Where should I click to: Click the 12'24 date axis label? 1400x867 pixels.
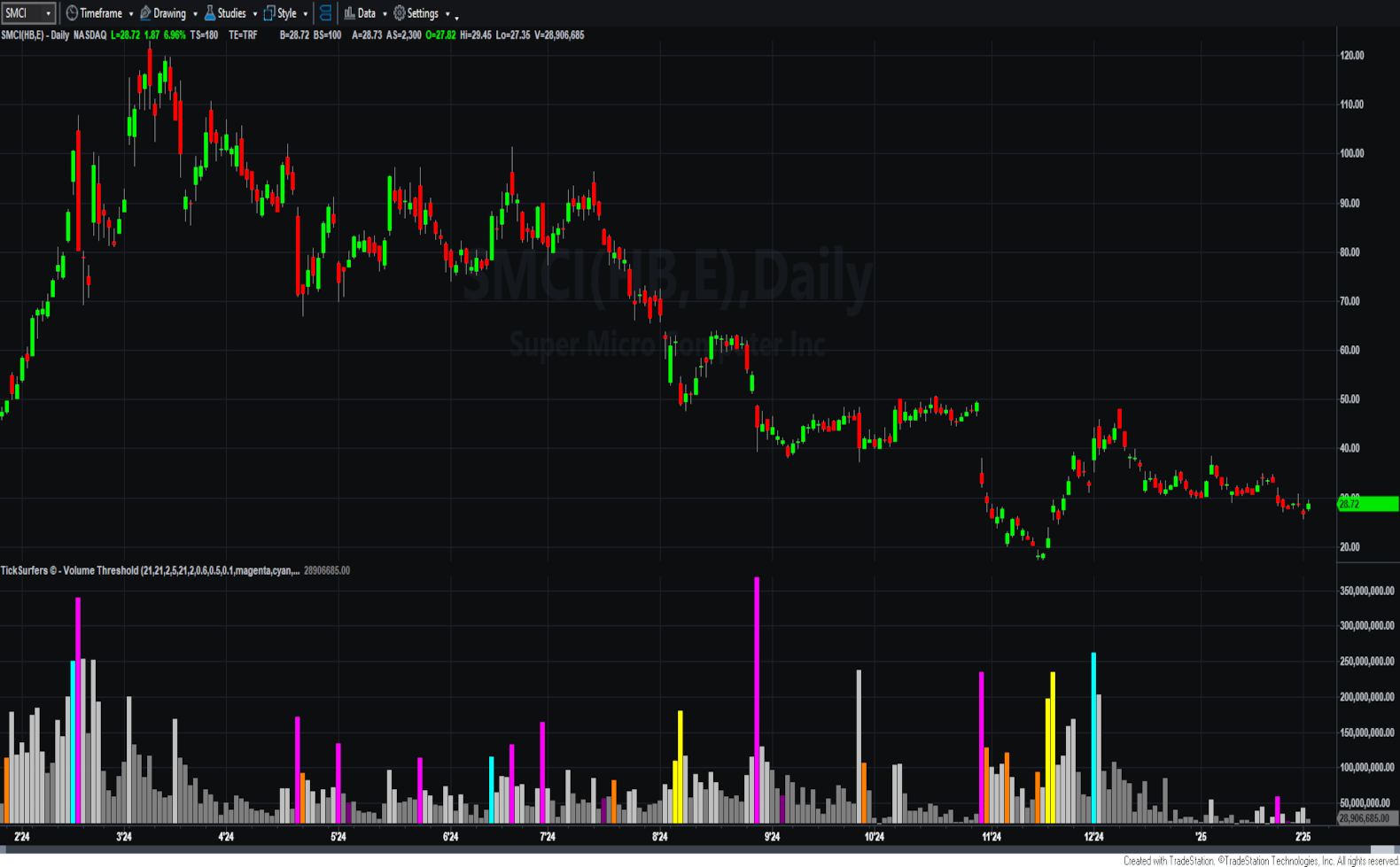click(1093, 837)
